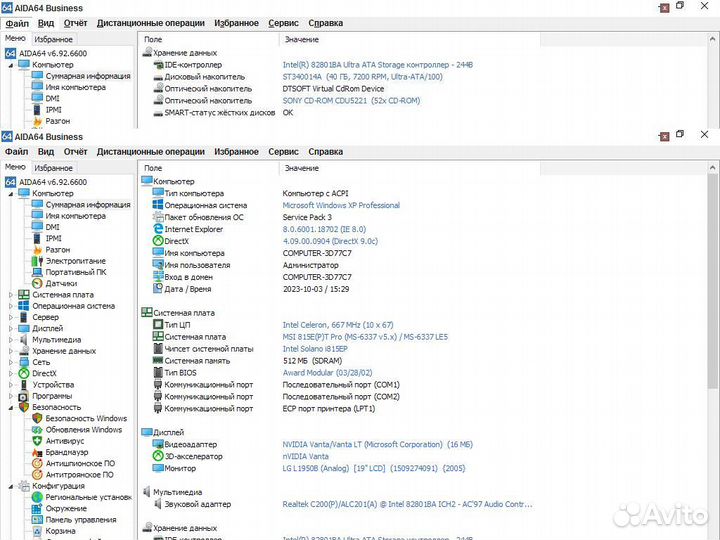The height and width of the screenshot is (540, 720).
Task: Select the DTSOFT Virtual CdRom Device value
Action: coord(333,89)
